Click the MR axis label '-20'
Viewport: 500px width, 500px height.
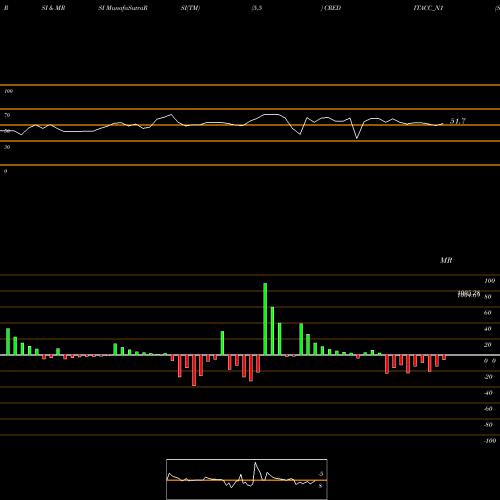click(488, 377)
